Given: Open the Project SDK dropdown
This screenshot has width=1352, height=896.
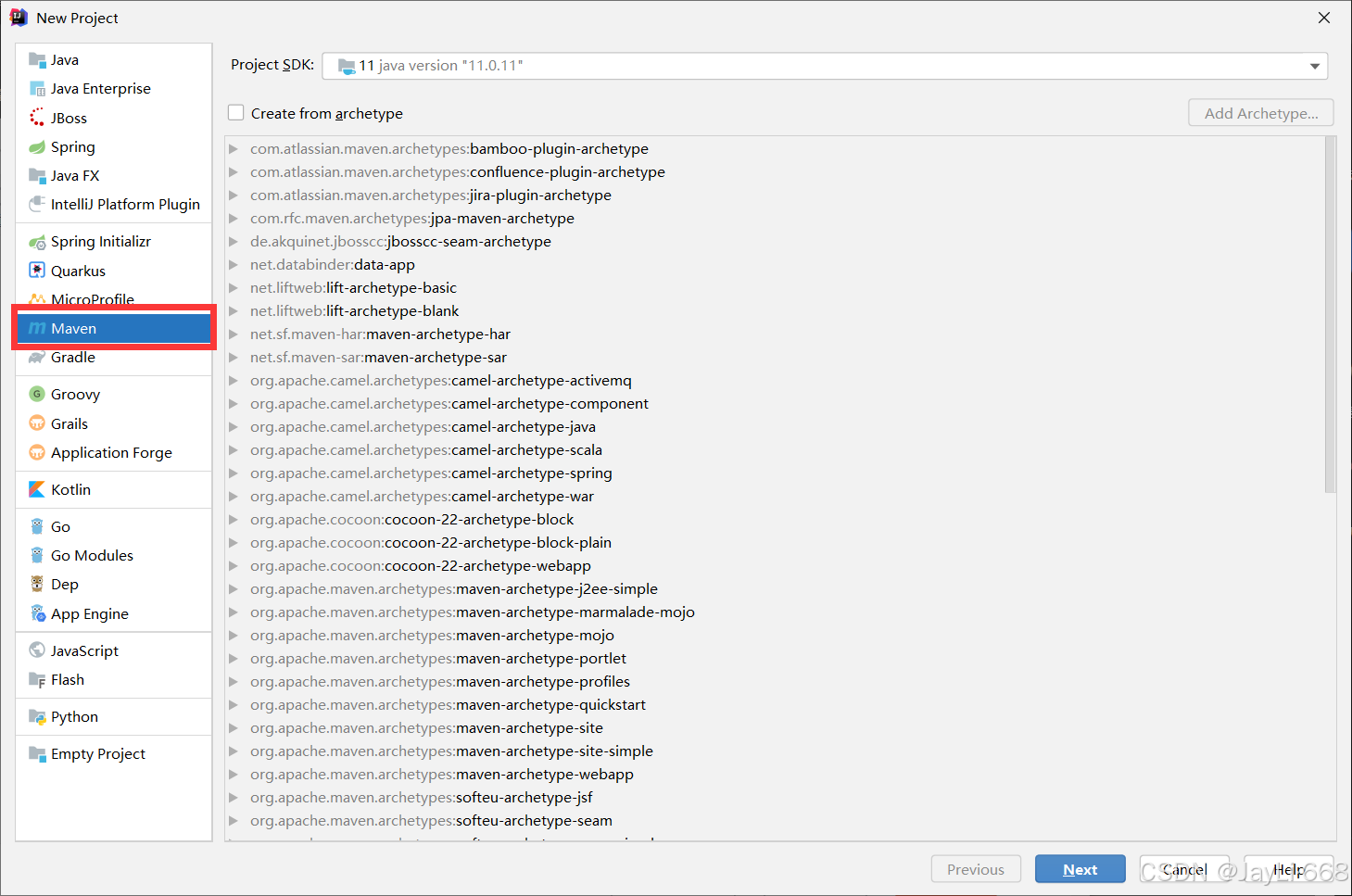Looking at the screenshot, I should click(825, 66).
